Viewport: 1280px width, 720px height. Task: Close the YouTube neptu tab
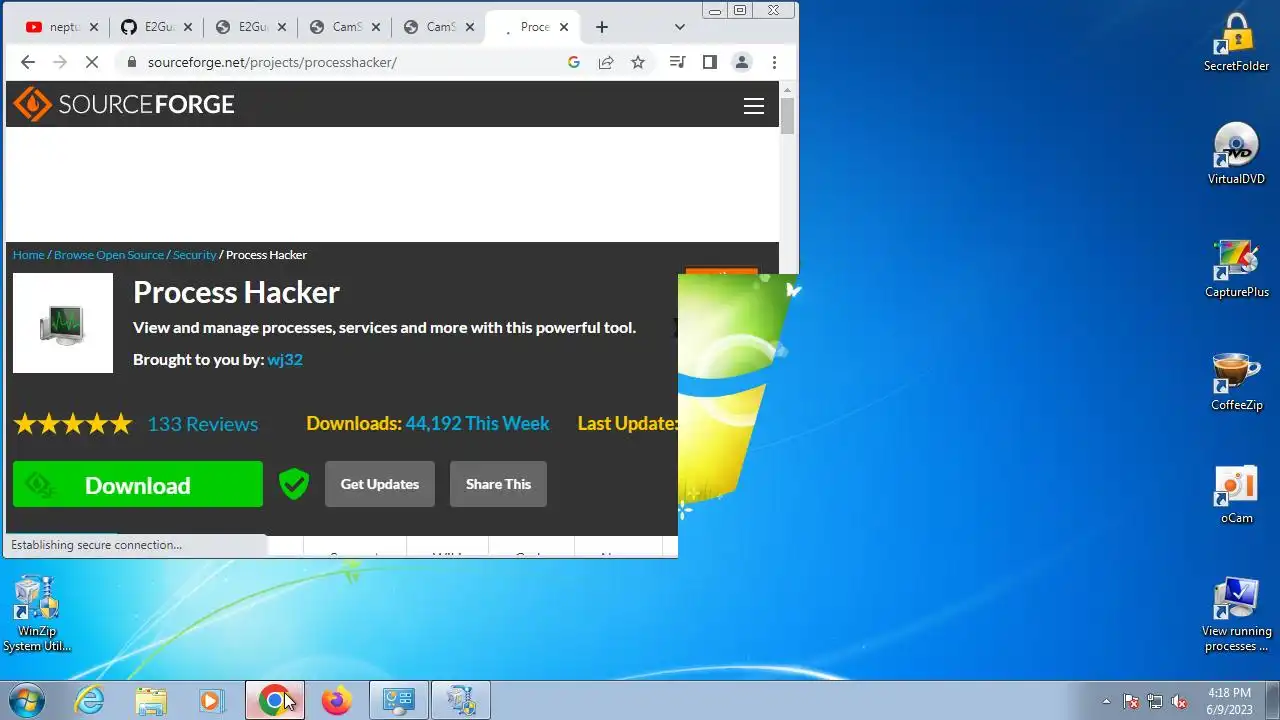(93, 27)
